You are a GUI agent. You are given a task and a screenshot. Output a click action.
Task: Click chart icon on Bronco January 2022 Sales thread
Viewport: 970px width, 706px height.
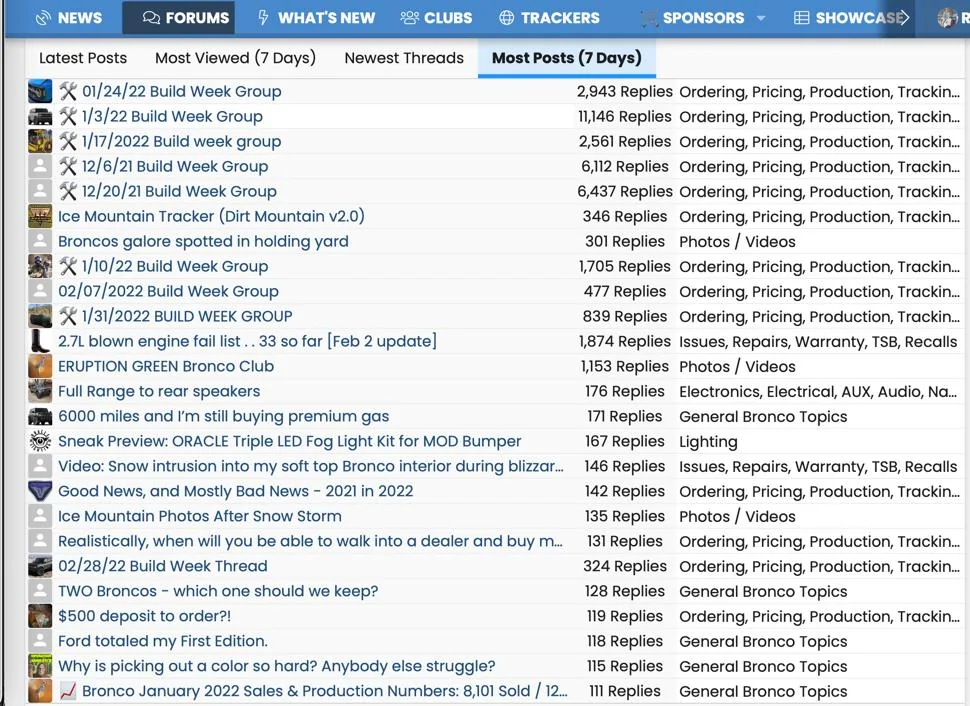[68, 691]
